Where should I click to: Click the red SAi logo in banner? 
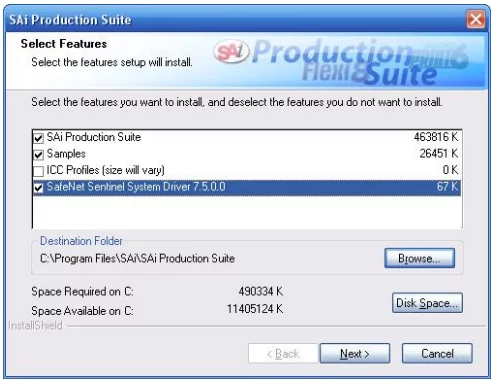click(231, 52)
